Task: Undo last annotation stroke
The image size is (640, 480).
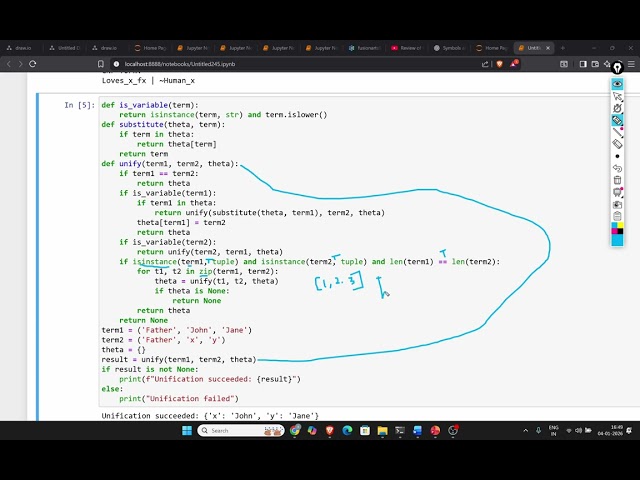Action: click(617, 168)
